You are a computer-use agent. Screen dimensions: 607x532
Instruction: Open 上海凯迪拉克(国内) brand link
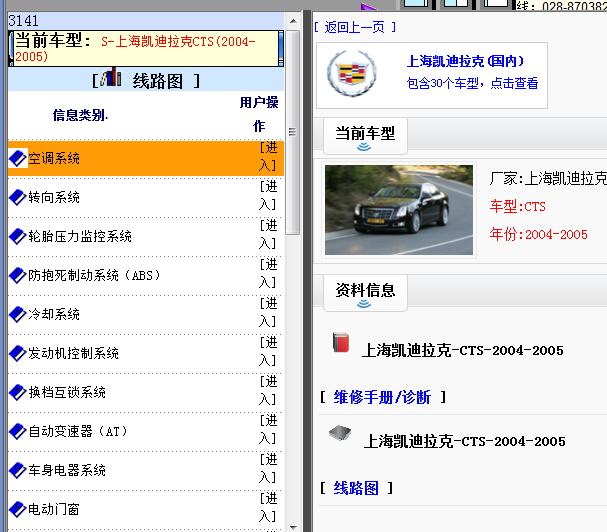(465, 61)
